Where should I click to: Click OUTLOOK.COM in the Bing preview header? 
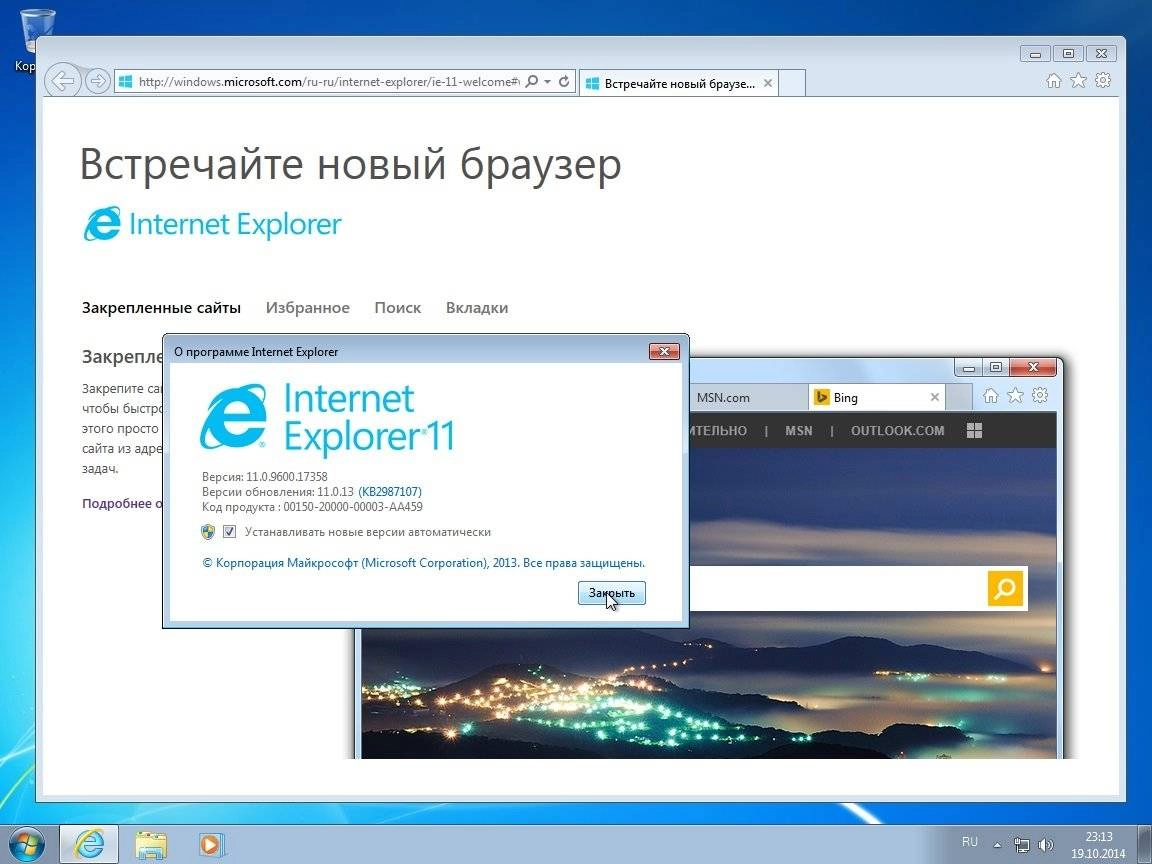pos(897,431)
